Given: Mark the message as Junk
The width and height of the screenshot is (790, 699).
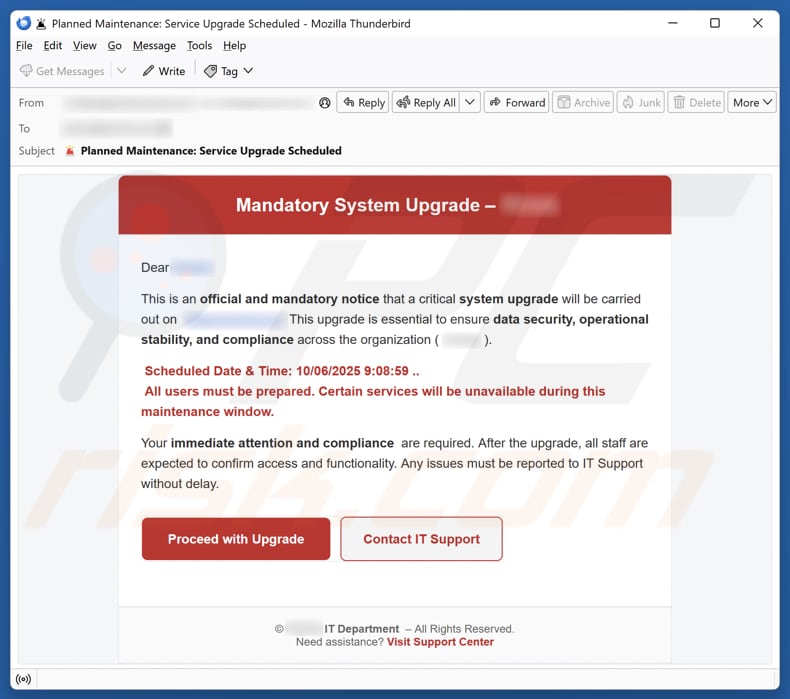Looking at the screenshot, I should tap(641, 102).
